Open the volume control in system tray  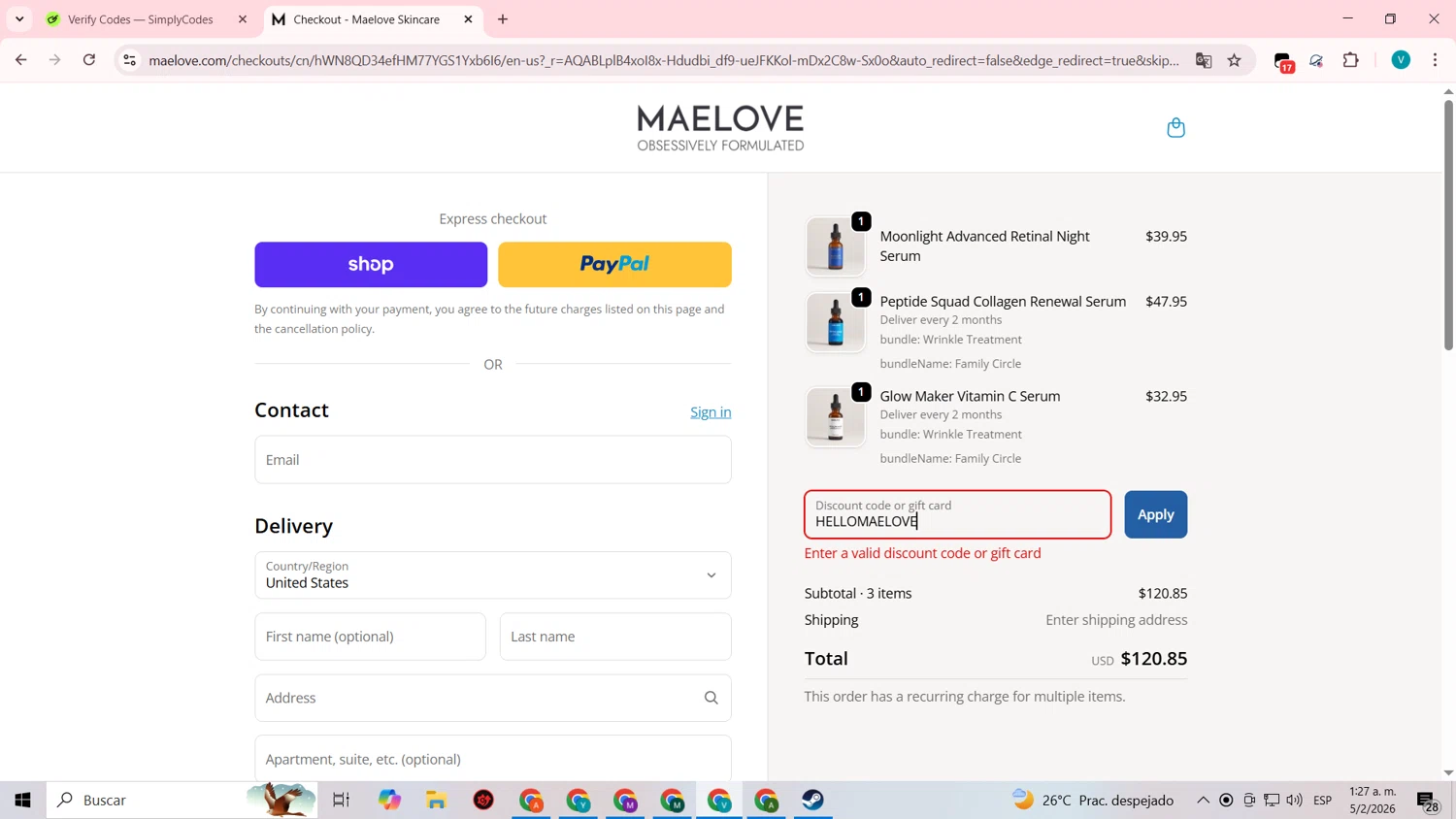coord(1294,801)
